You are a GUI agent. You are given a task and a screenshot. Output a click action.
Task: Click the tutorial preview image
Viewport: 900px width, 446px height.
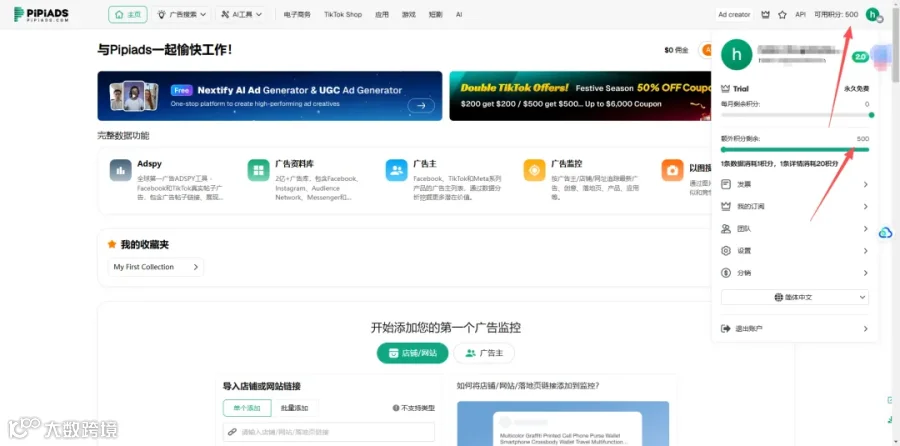pos(563,424)
